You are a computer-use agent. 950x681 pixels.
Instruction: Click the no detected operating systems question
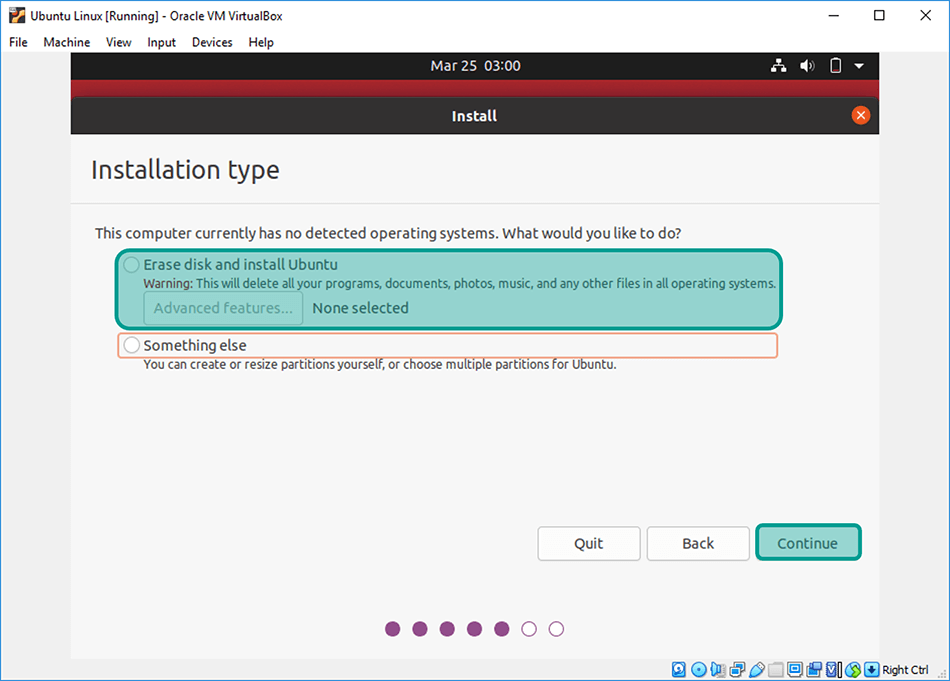pyautogui.click(x=388, y=234)
